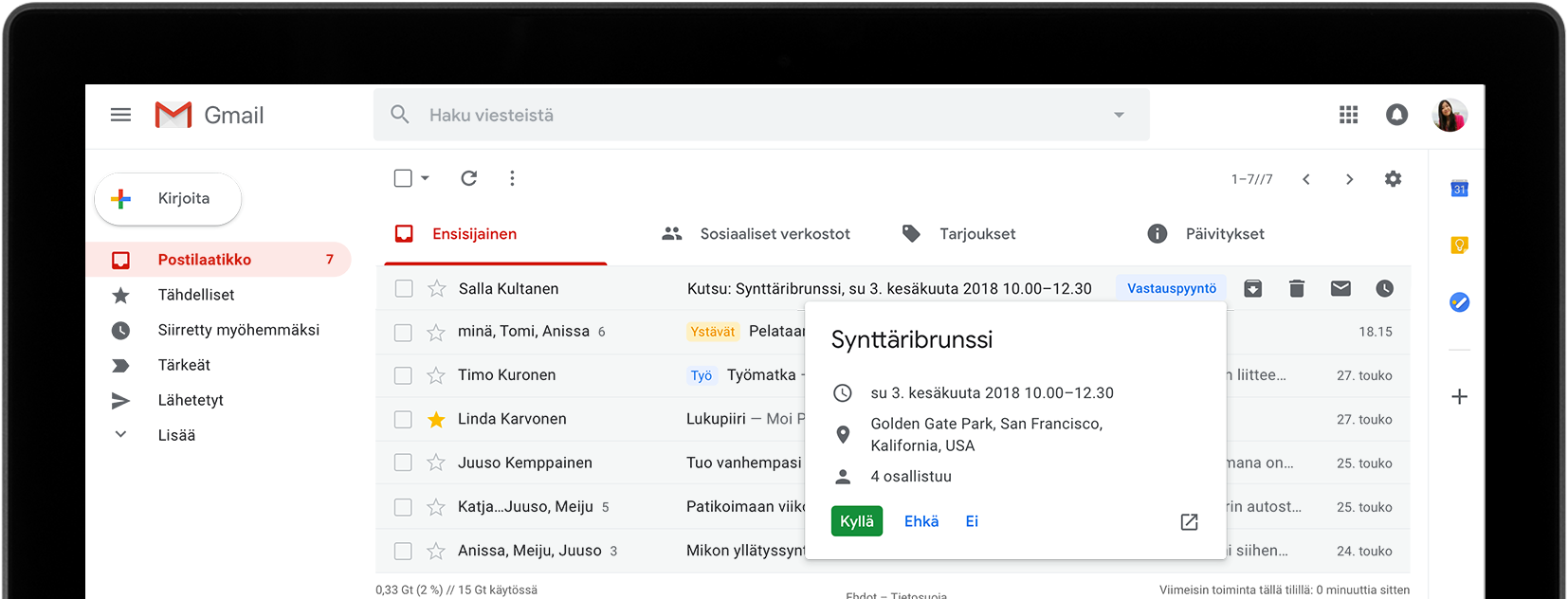This screenshot has height=599, width=1568.
Task: Select the Timo Kuronen email checkbox
Action: click(403, 375)
